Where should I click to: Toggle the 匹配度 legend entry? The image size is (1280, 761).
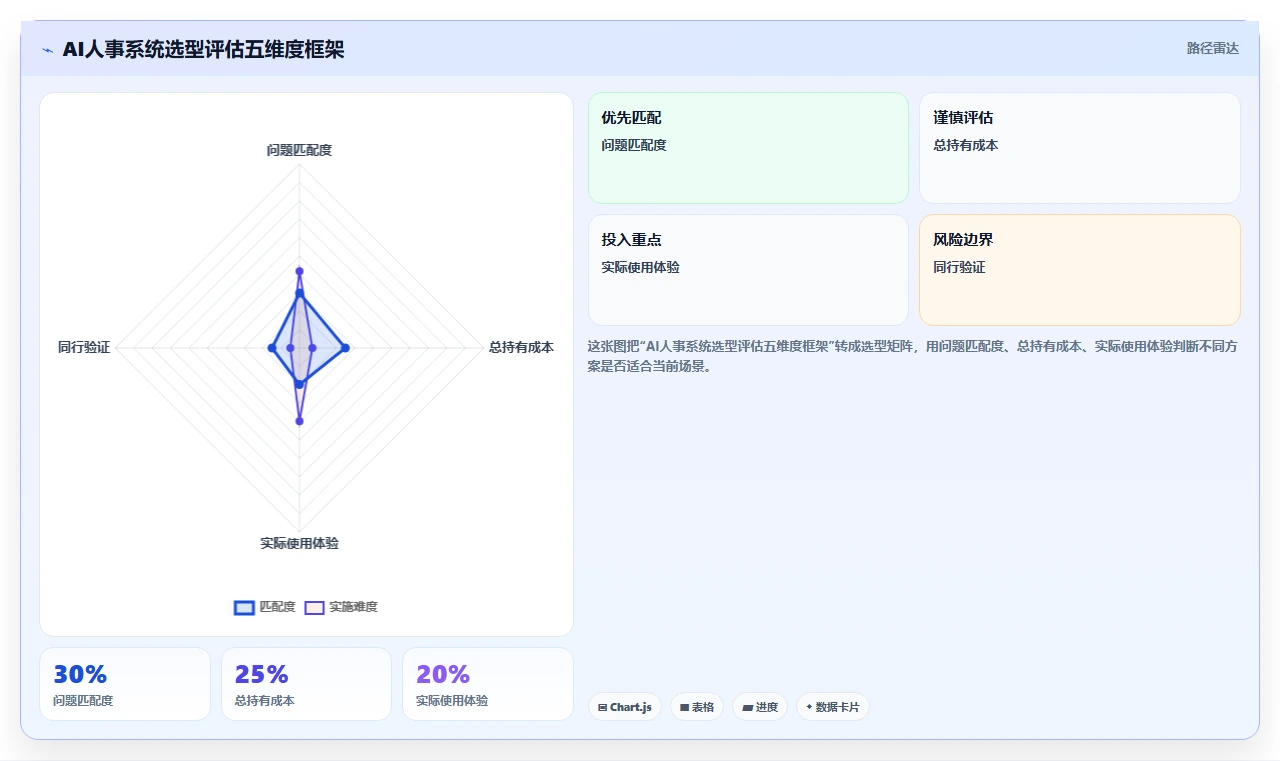click(265, 607)
